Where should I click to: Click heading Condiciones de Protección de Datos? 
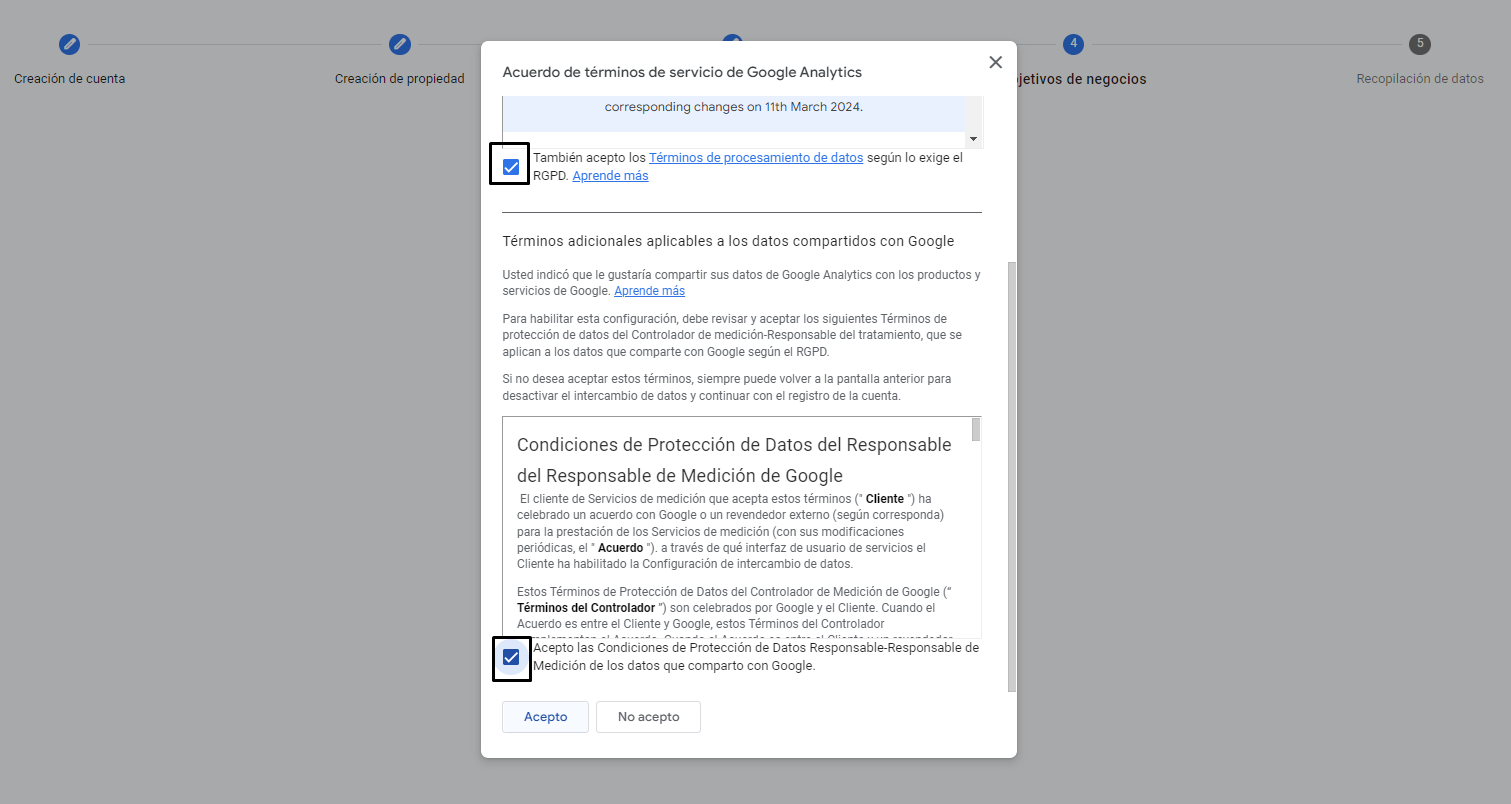coord(734,460)
